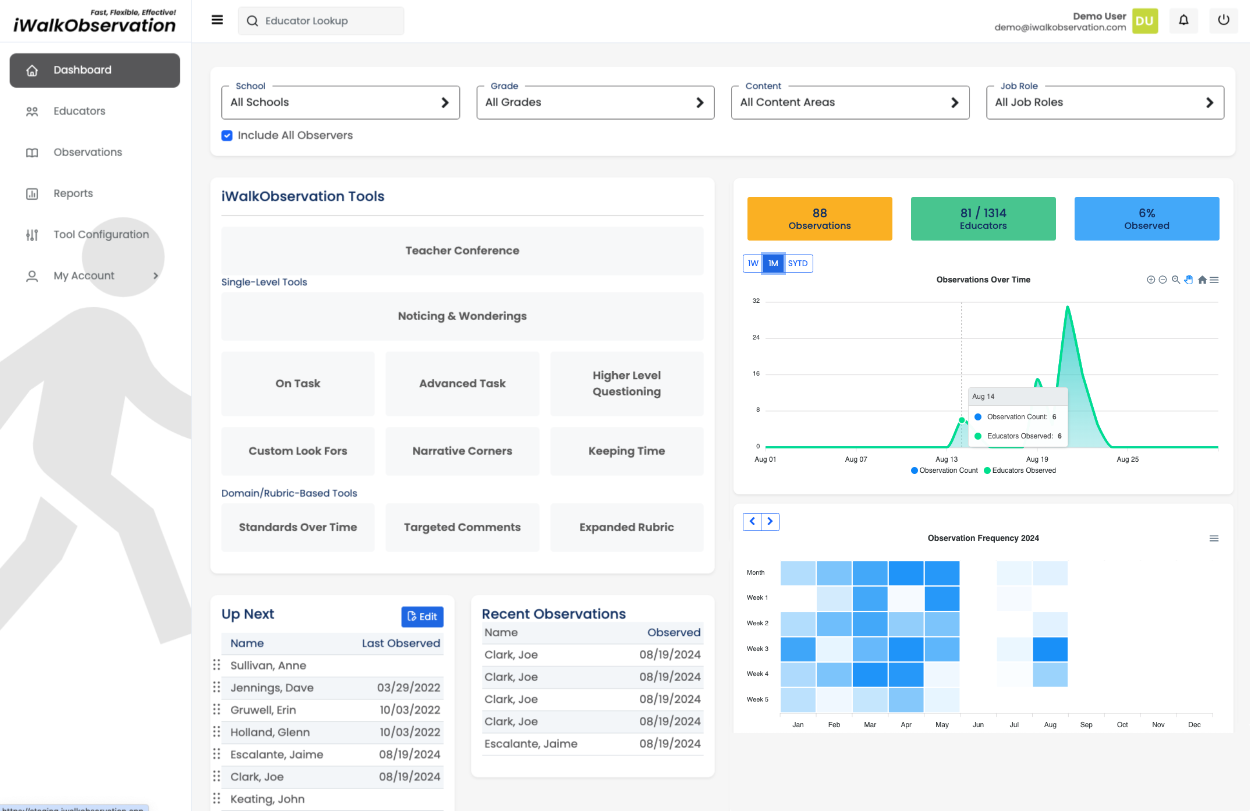Toggle Include All Observers checkbox
The width and height of the screenshot is (1250, 811).
227,135
